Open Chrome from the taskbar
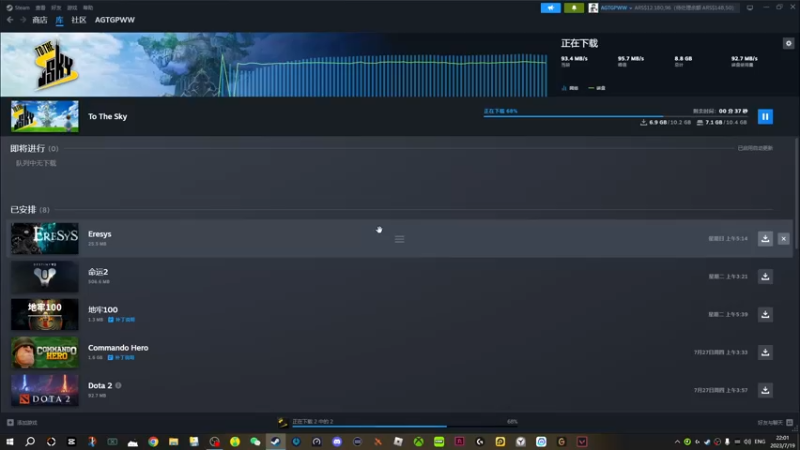The width and height of the screenshot is (800, 450). pyautogui.click(x=153, y=441)
